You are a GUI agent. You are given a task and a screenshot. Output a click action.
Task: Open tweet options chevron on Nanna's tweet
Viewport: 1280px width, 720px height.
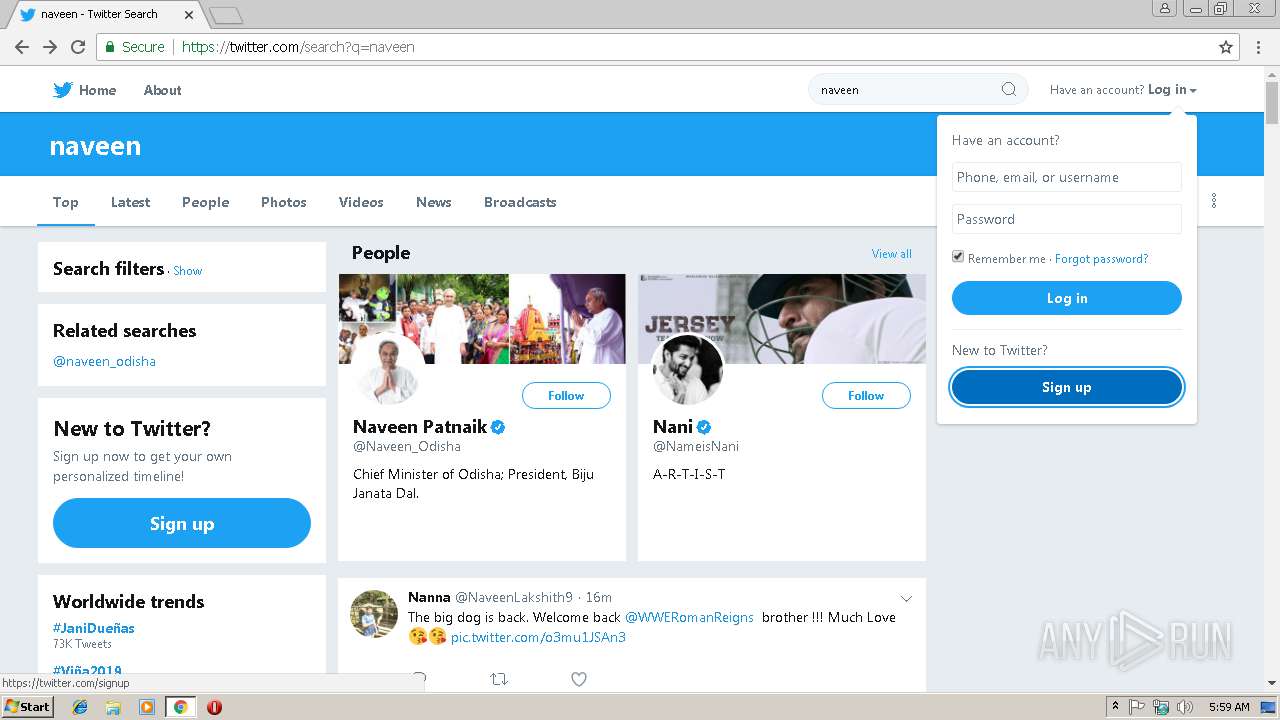click(906, 599)
